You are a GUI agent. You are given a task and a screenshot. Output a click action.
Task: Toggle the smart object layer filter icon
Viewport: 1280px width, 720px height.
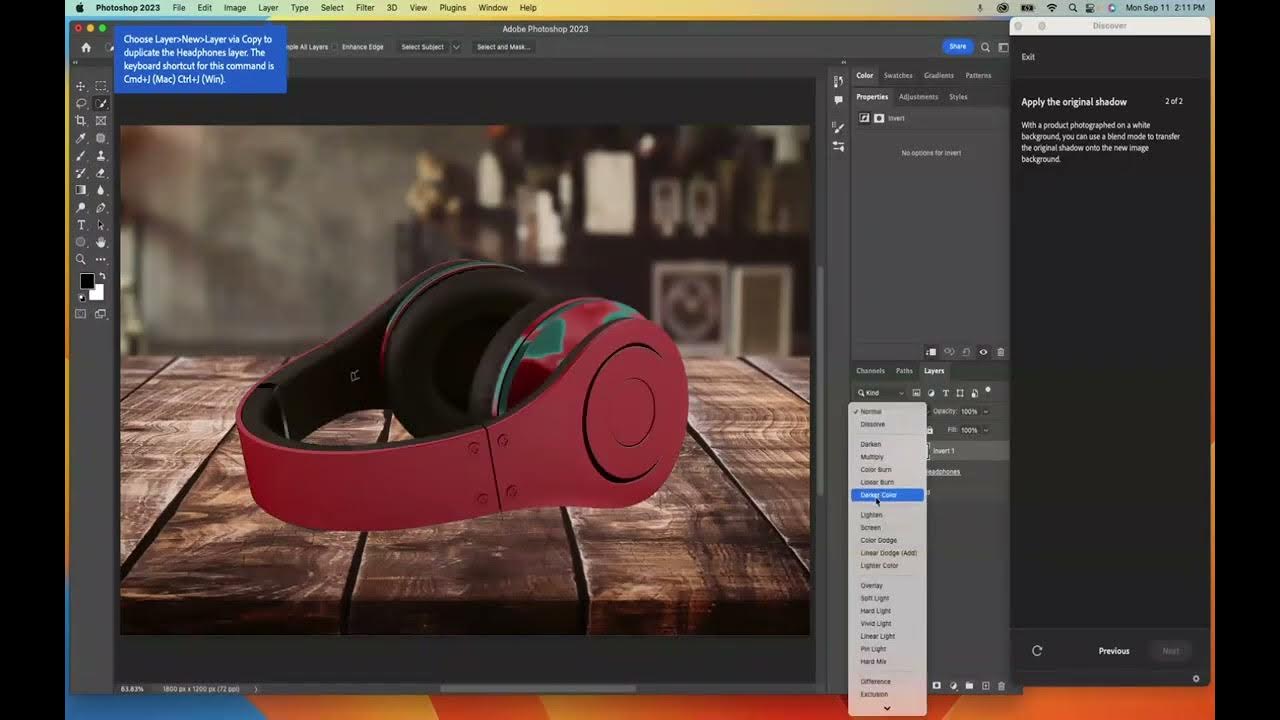point(975,393)
